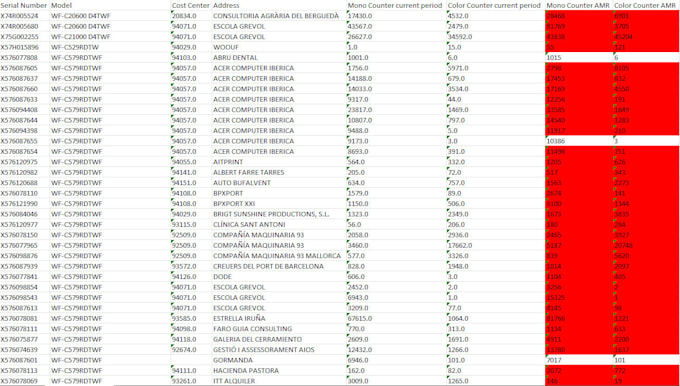Select Mono Counter AMR cell 10386
This screenshot has height=386, width=680.
(x=556, y=141)
